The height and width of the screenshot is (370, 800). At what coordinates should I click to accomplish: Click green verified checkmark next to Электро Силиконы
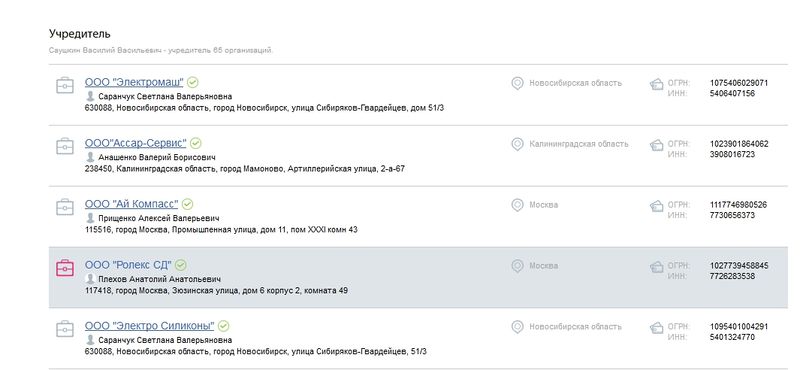(x=223, y=326)
